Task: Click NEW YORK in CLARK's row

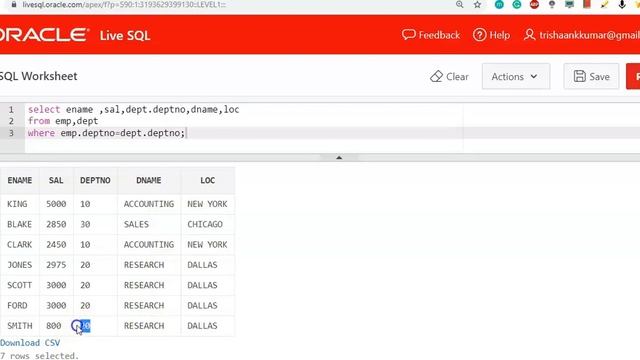Action: (x=207, y=244)
